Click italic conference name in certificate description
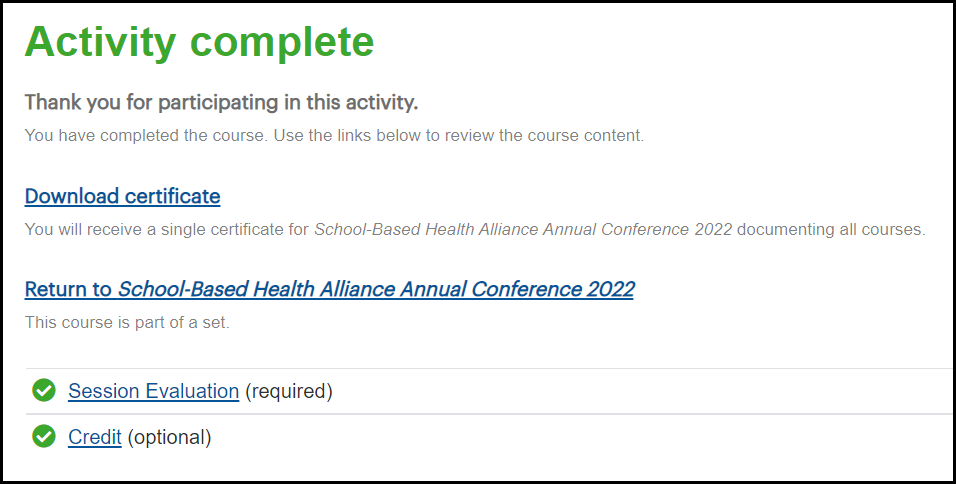Image resolution: width=956 pixels, height=484 pixels. click(x=523, y=229)
